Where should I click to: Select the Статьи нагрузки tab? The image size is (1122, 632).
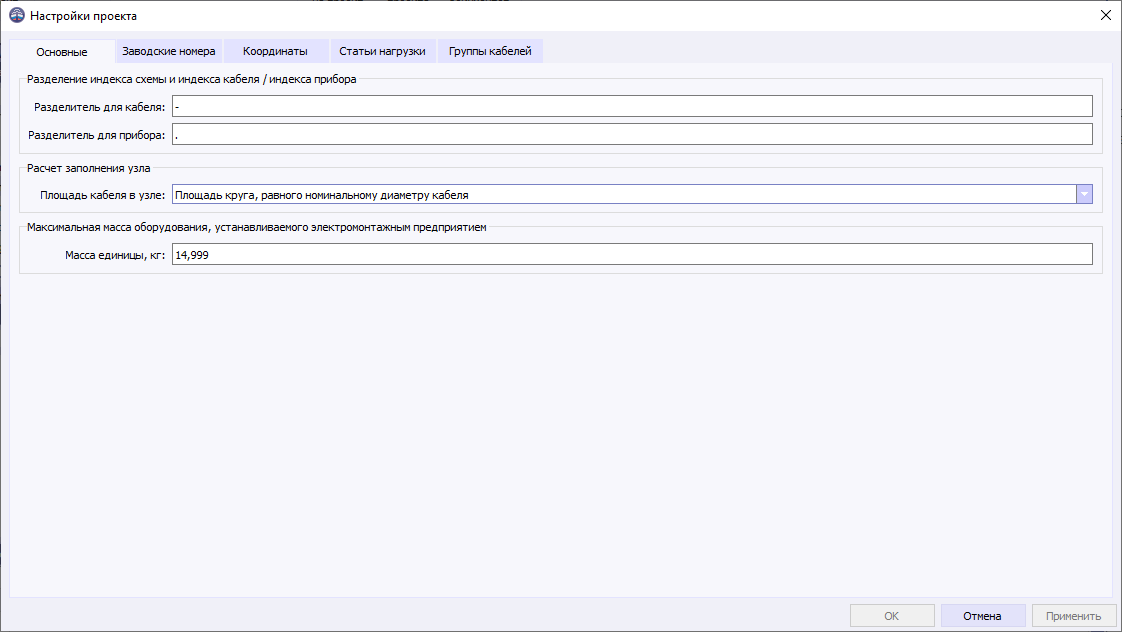point(382,50)
